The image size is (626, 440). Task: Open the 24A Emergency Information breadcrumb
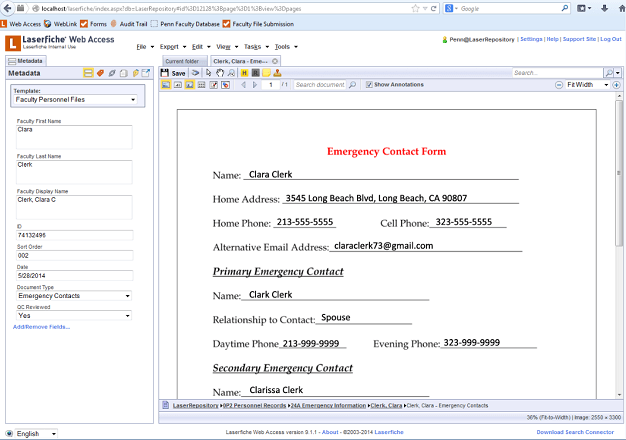click(x=328, y=405)
